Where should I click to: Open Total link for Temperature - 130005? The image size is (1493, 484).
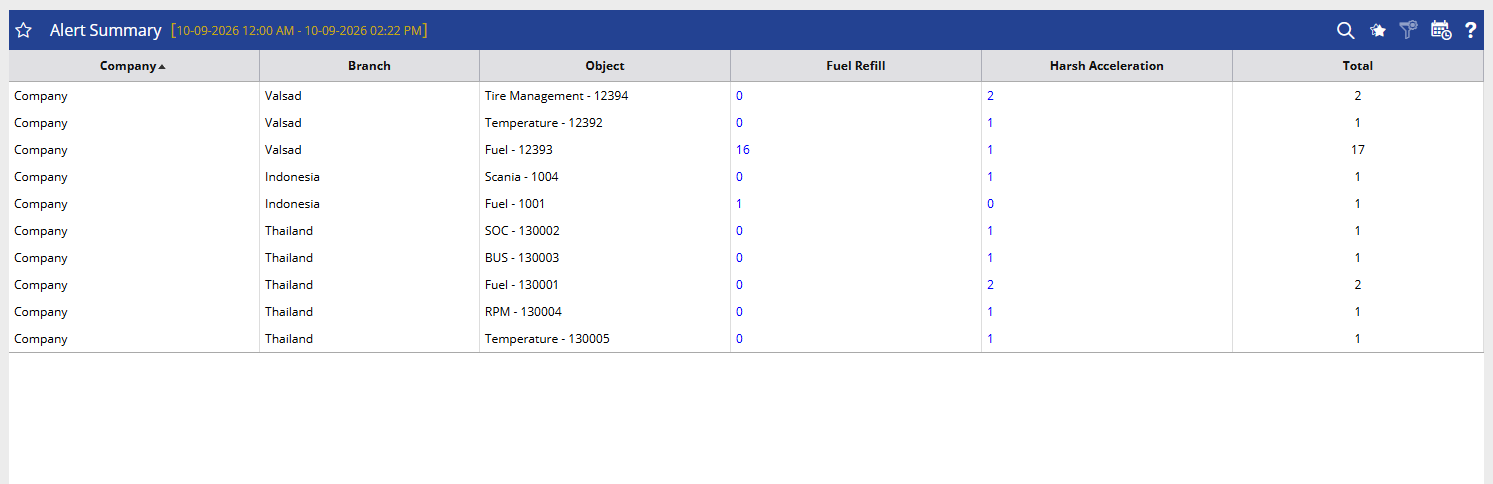click(1358, 339)
